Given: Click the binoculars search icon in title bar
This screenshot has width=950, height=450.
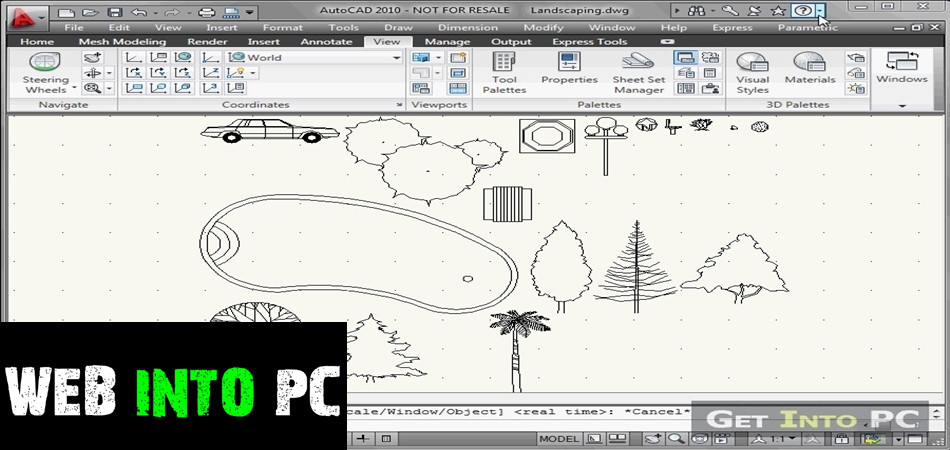Looking at the screenshot, I should click(697, 10).
